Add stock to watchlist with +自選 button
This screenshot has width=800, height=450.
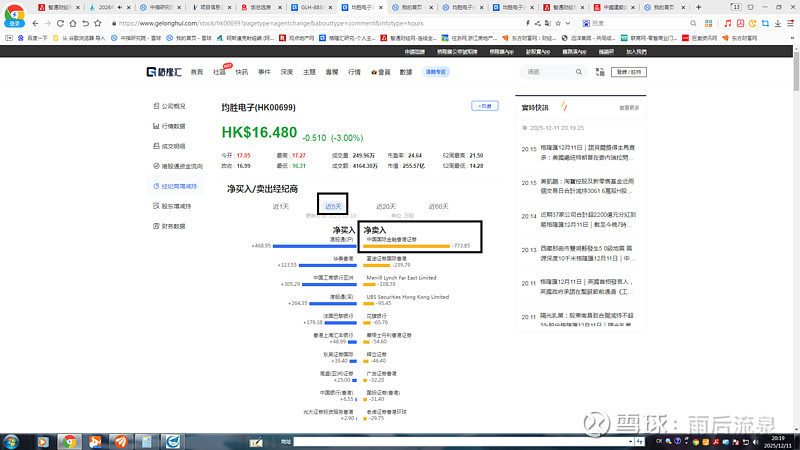pos(485,106)
